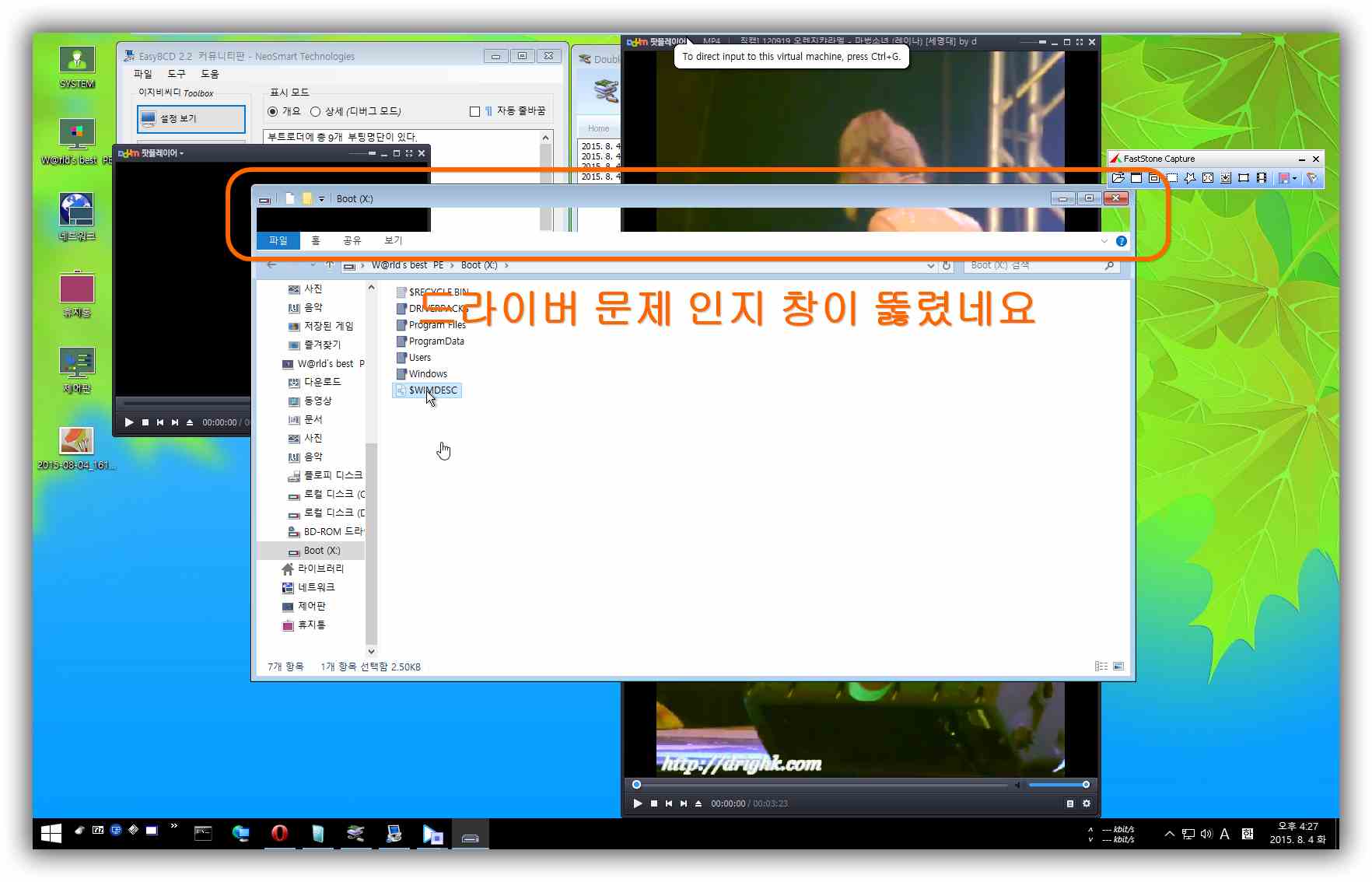The image size is (1372, 882).
Task: Select 플로피 디스크 in navigation tree
Action: [x=324, y=475]
